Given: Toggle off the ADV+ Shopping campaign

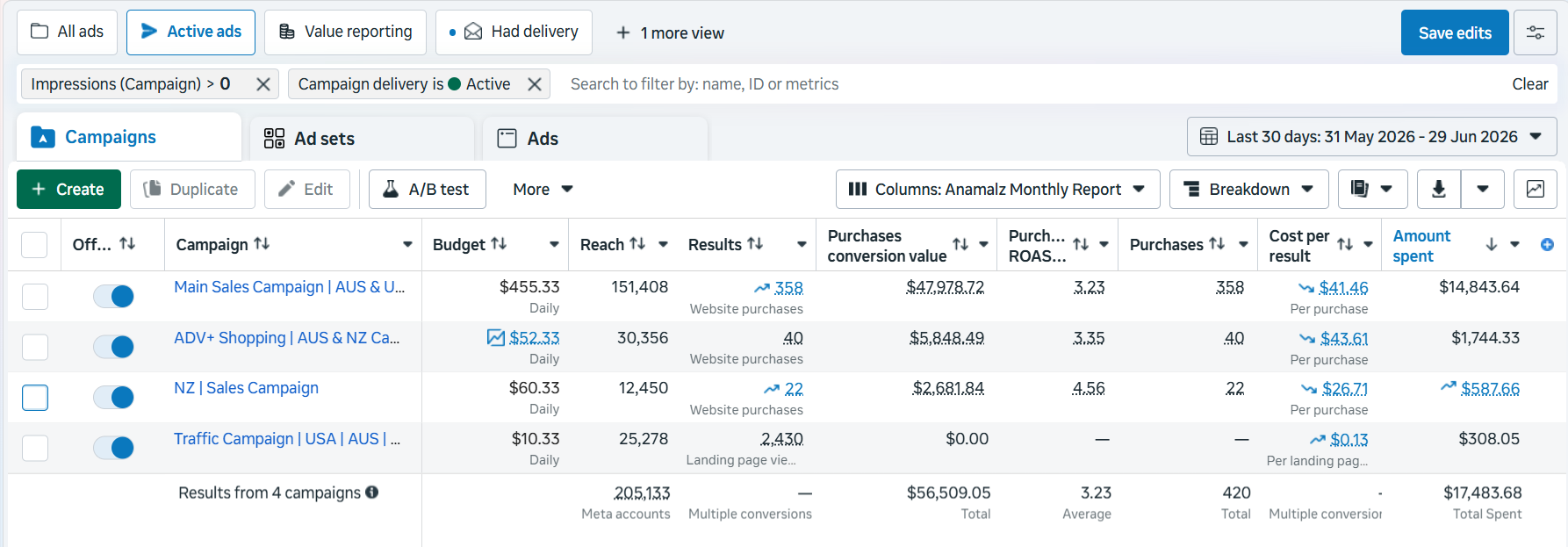Looking at the screenshot, I should tap(114, 347).
